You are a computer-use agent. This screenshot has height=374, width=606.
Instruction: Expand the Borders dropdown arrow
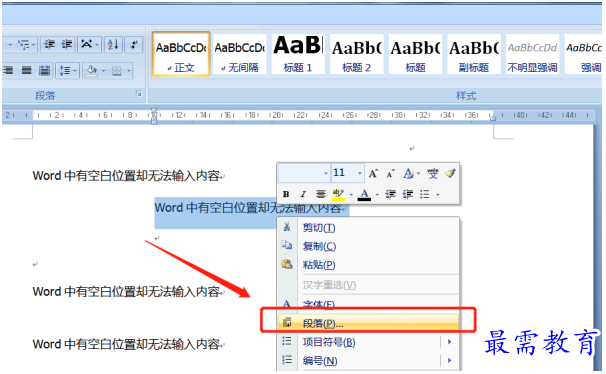[x=129, y=71]
